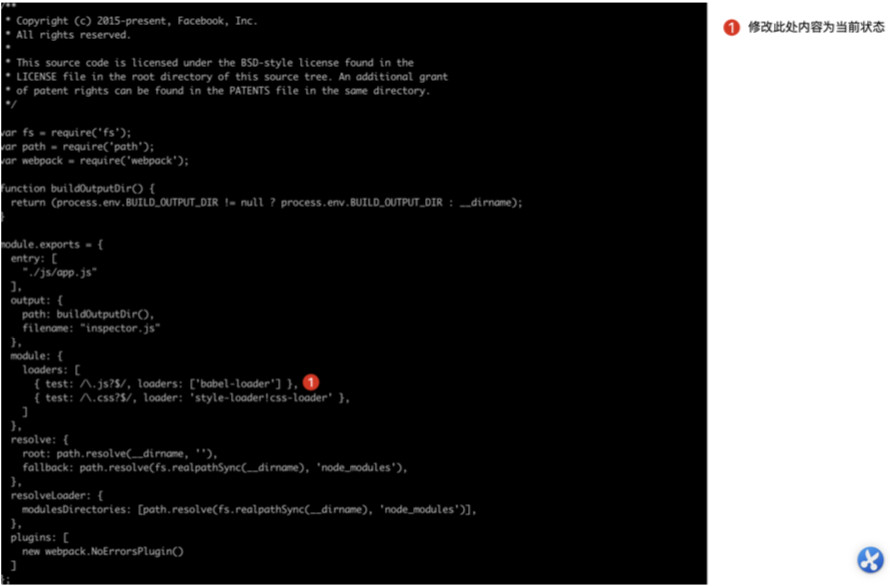Click the blue pinwheel icon at bottom right
Screen dimensions: 890x586
click(870, 560)
